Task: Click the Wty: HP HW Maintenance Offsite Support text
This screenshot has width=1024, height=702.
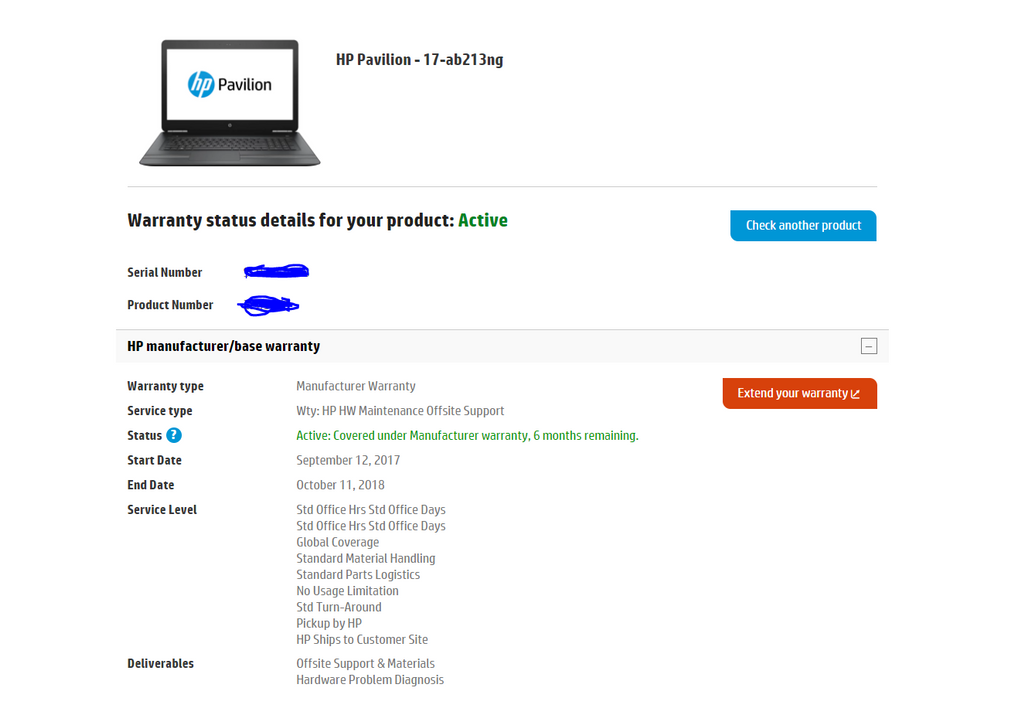Action: (400, 411)
